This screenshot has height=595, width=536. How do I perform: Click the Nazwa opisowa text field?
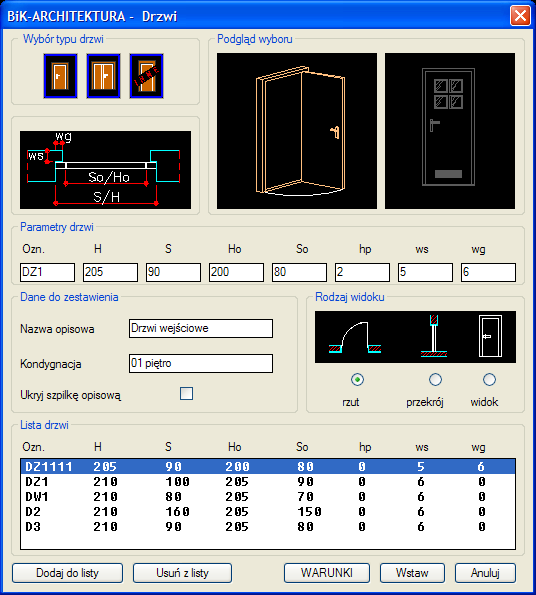click(x=201, y=328)
